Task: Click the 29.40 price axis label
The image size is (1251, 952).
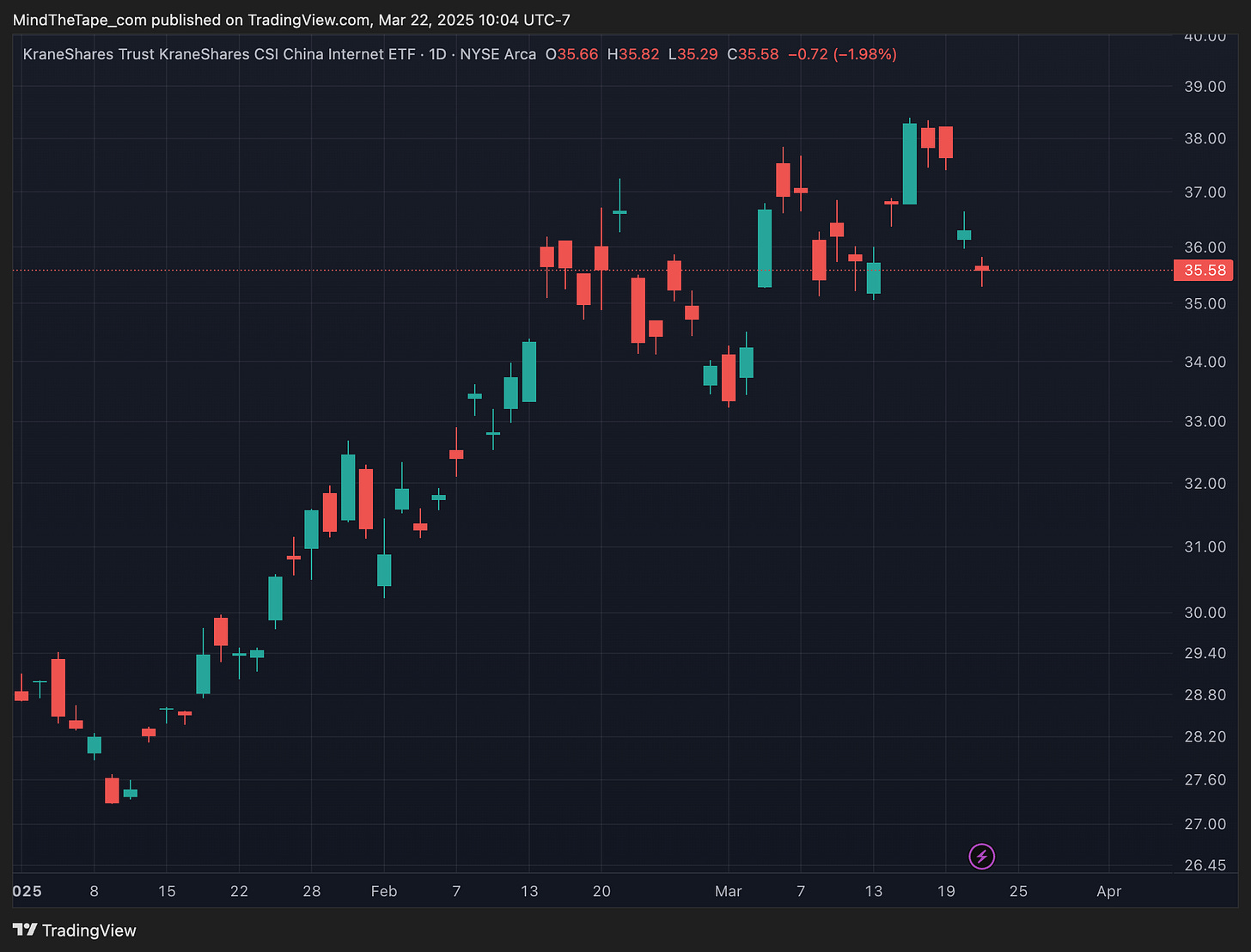Action: click(1205, 653)
